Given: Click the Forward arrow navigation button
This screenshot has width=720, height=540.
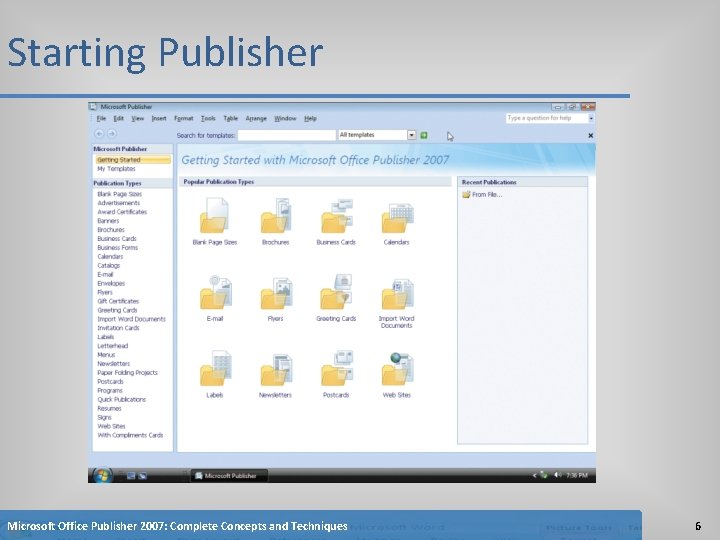Looking at the screenshot, I should click(x=112, y=134).
